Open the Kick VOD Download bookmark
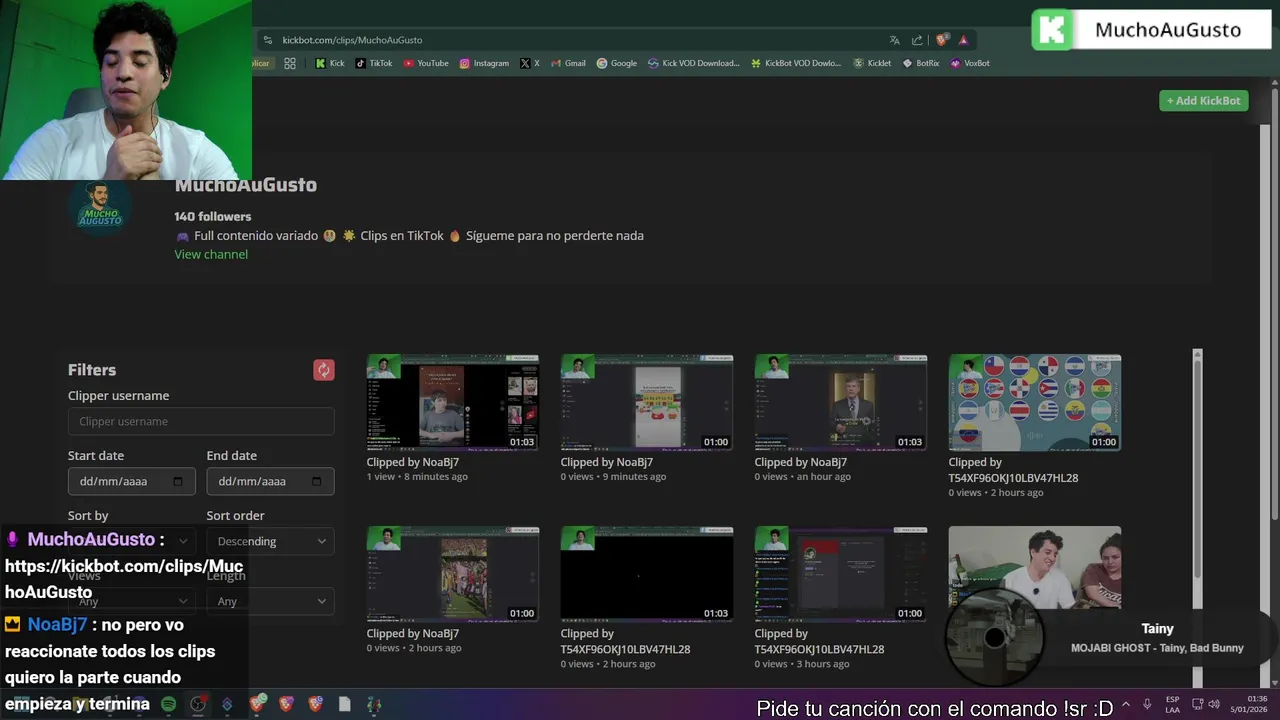The width and height of the screenshot is (1280, 720). click(x=694, y=63)
